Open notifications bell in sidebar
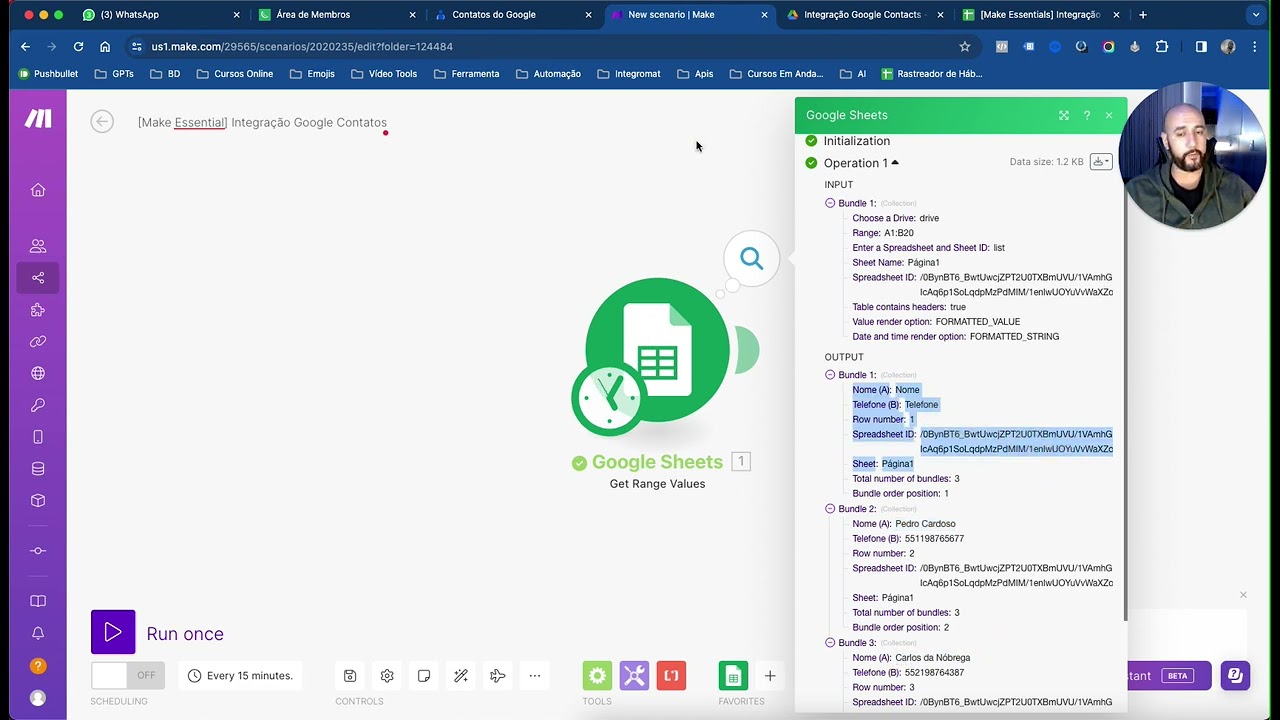 38,633
